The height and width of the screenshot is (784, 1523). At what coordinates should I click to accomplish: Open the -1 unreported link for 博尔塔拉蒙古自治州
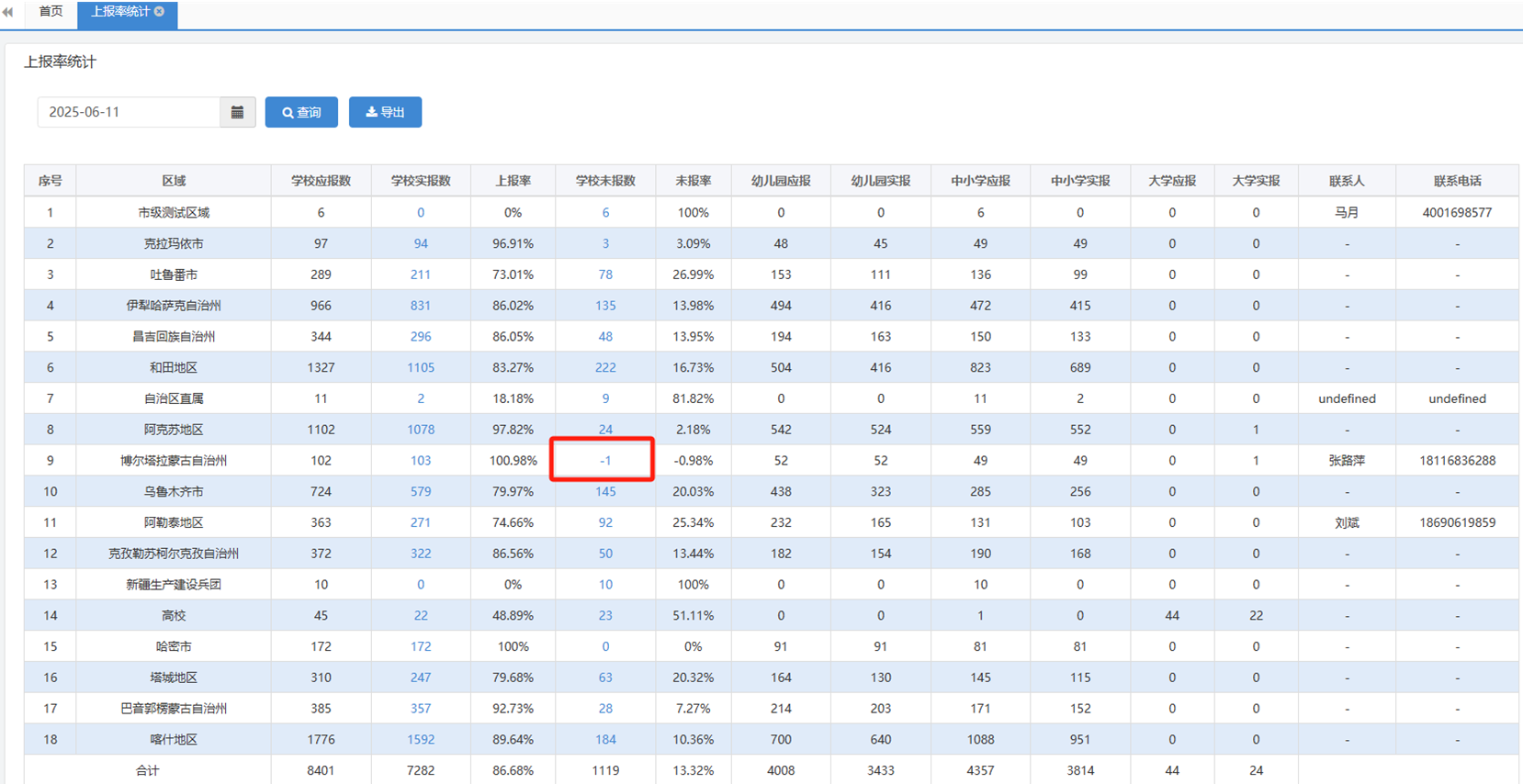(604, 461)
